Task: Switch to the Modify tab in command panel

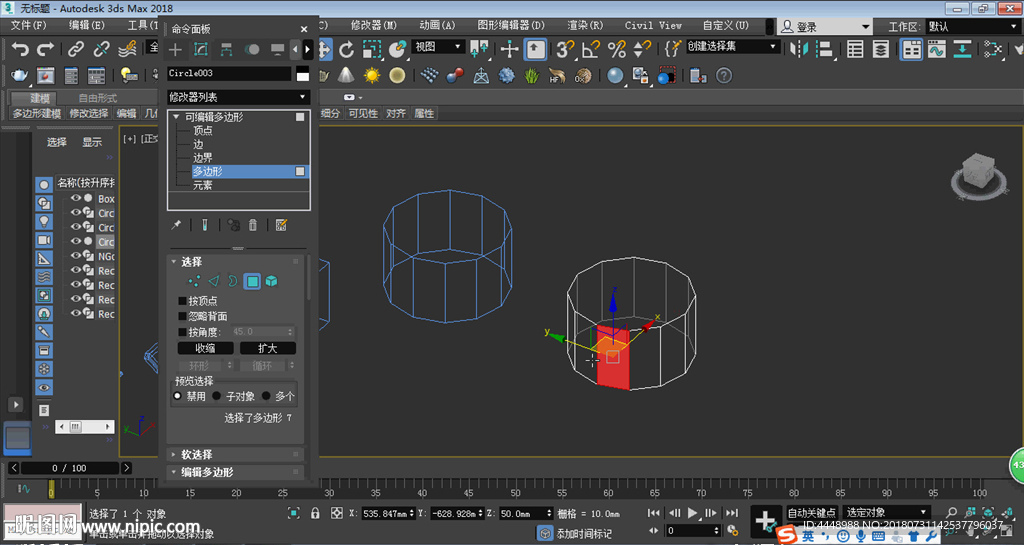Action: 200,50
